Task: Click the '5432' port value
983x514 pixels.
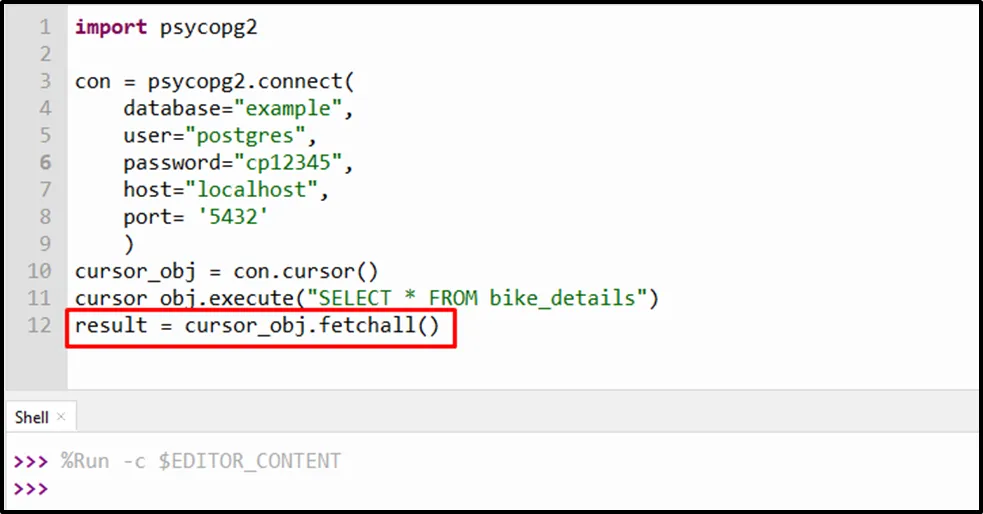Action: point(234,216)
